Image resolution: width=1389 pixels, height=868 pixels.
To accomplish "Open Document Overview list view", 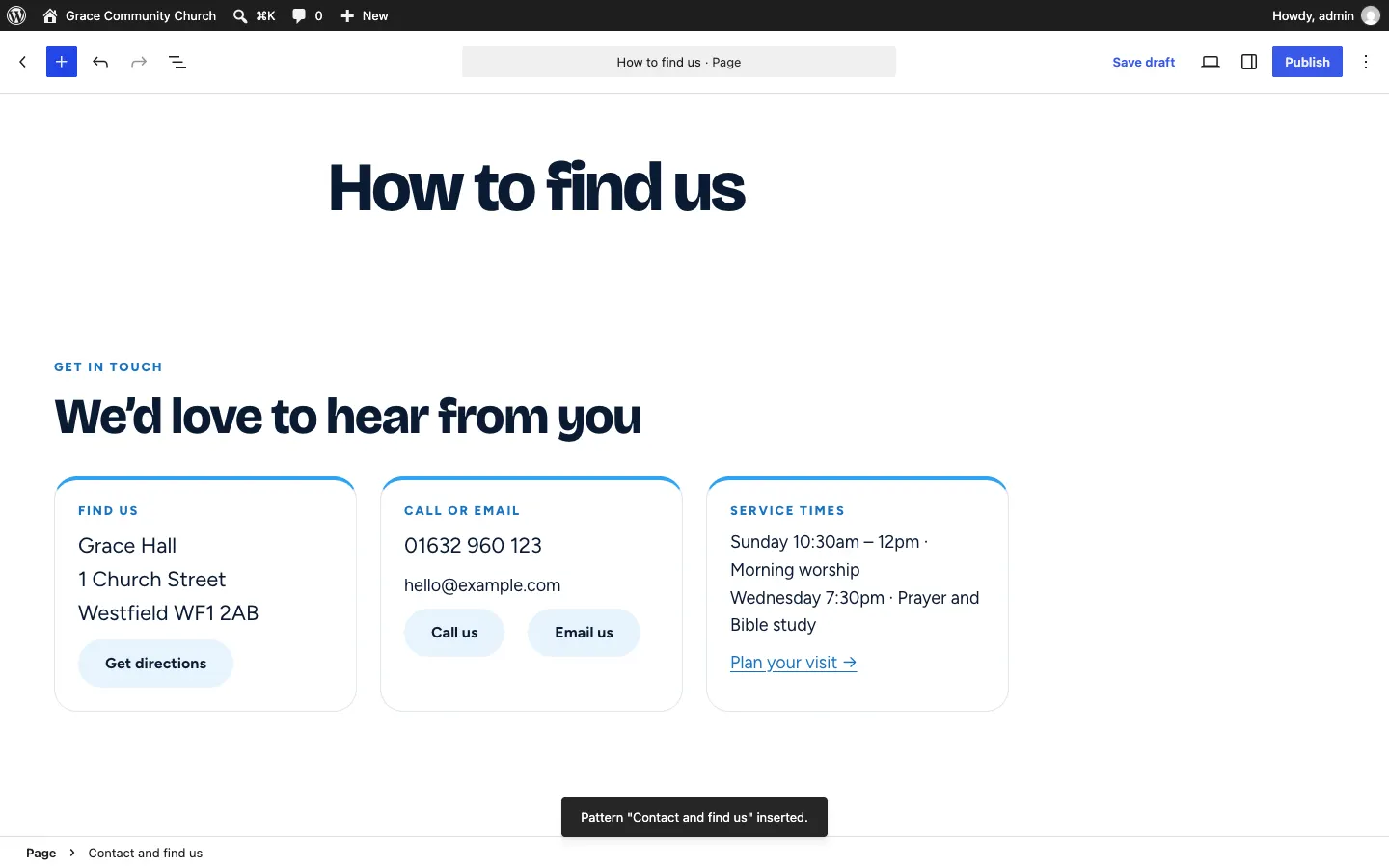I will 177,62.
